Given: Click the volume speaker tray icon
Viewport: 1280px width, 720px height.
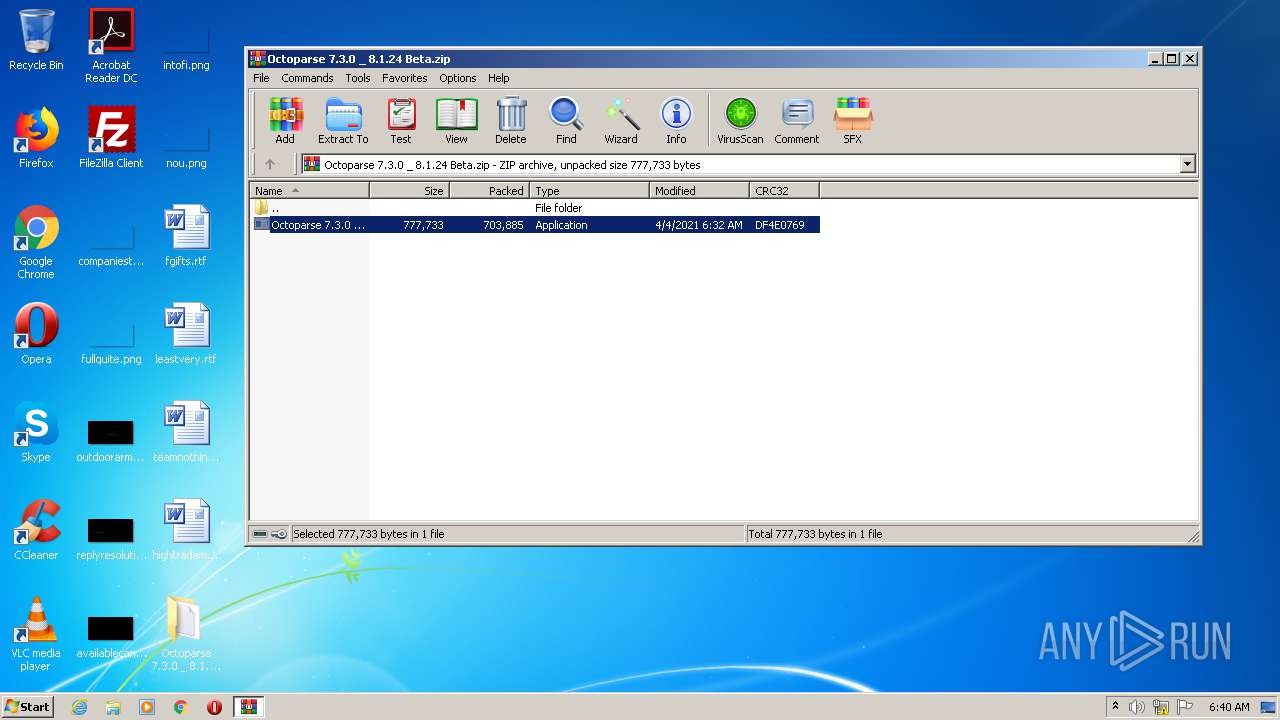Looking at the screenshot, I should (1136, 707).
